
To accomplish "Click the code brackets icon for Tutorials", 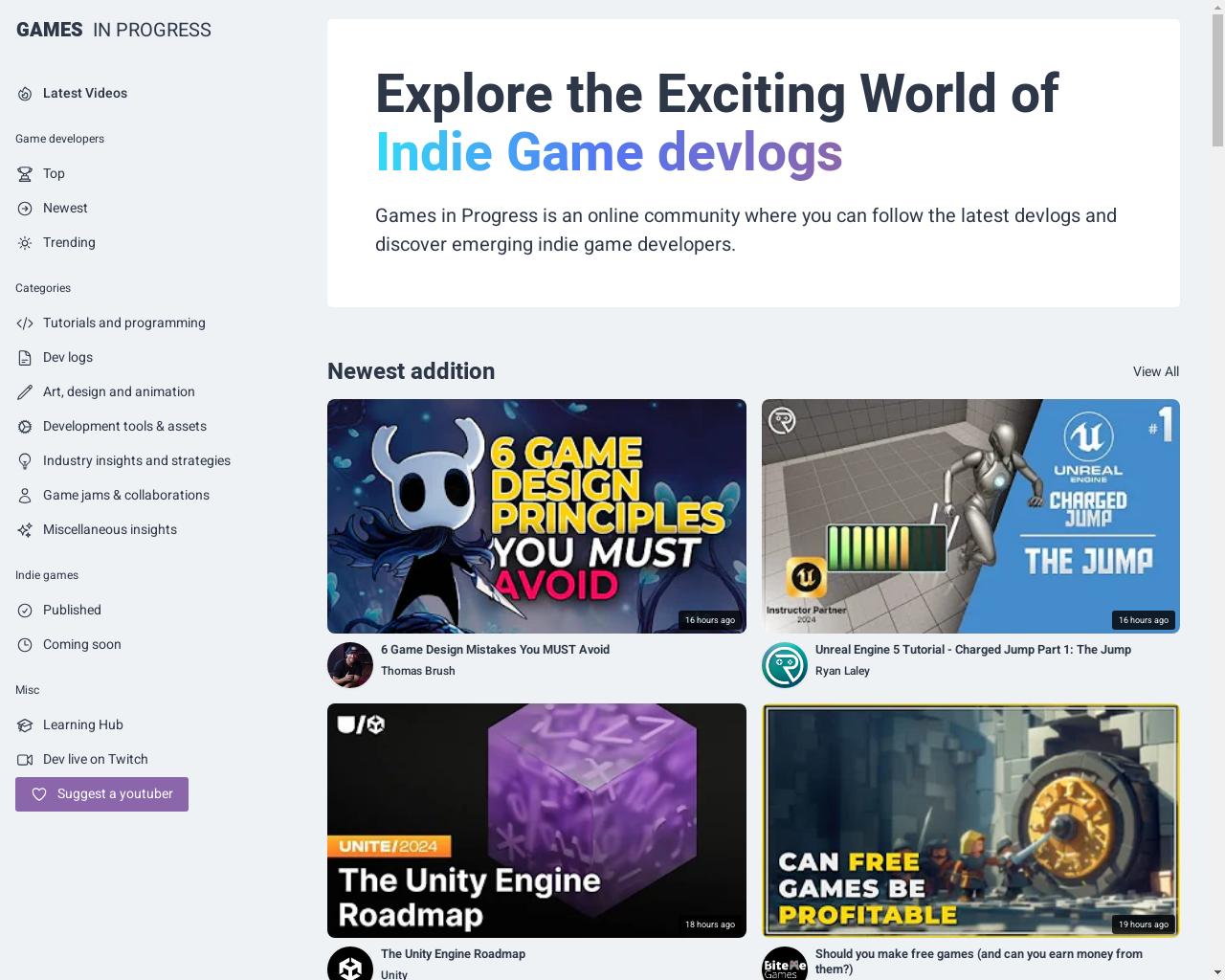I will tap(25, 323).
